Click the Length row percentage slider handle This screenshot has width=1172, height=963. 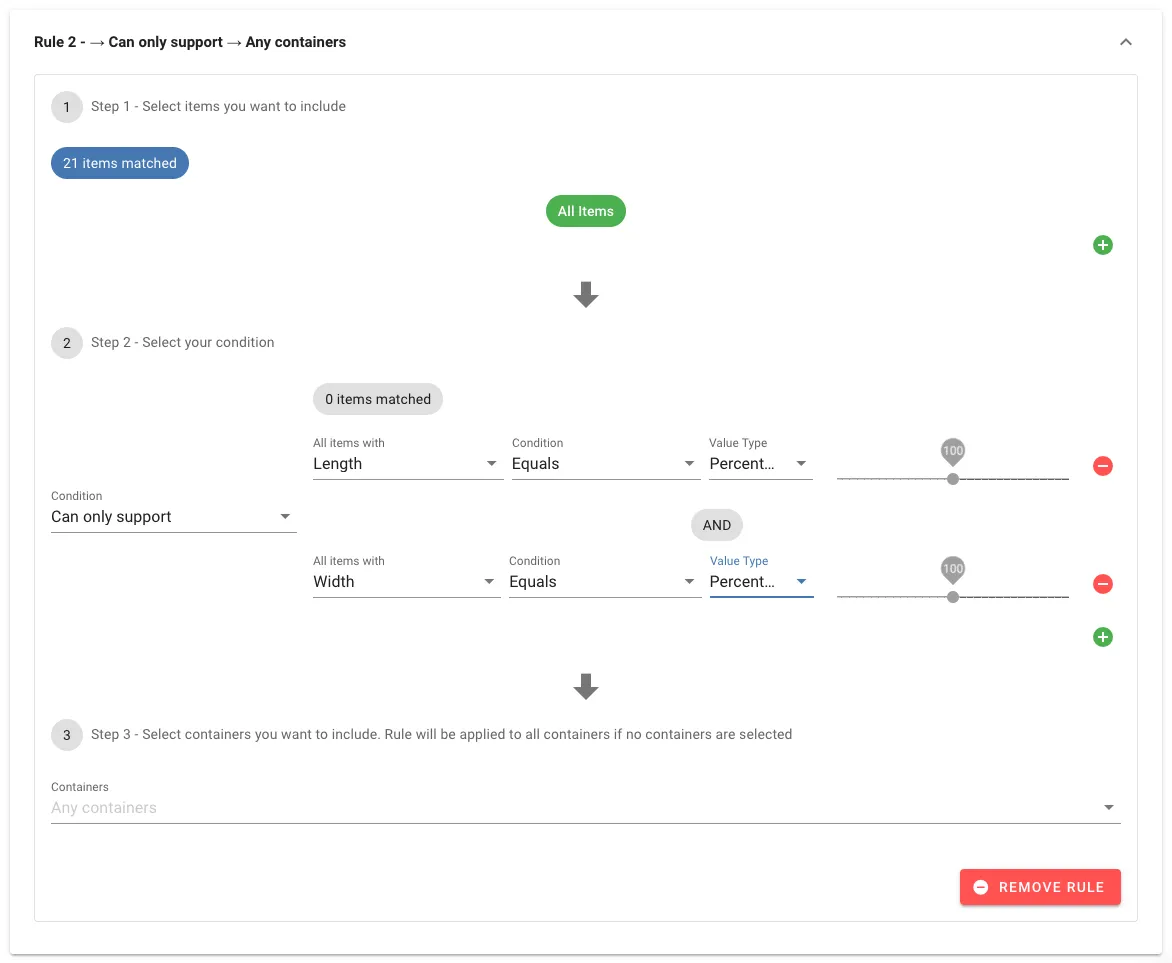coord(953,479)
